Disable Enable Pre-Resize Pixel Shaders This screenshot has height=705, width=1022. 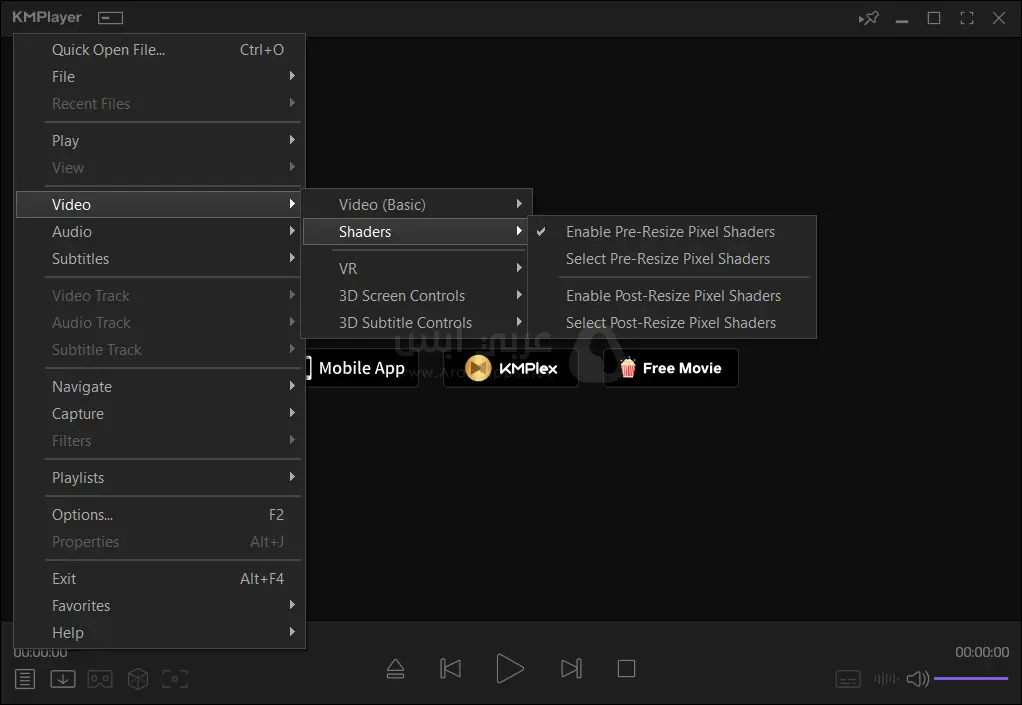670,232
